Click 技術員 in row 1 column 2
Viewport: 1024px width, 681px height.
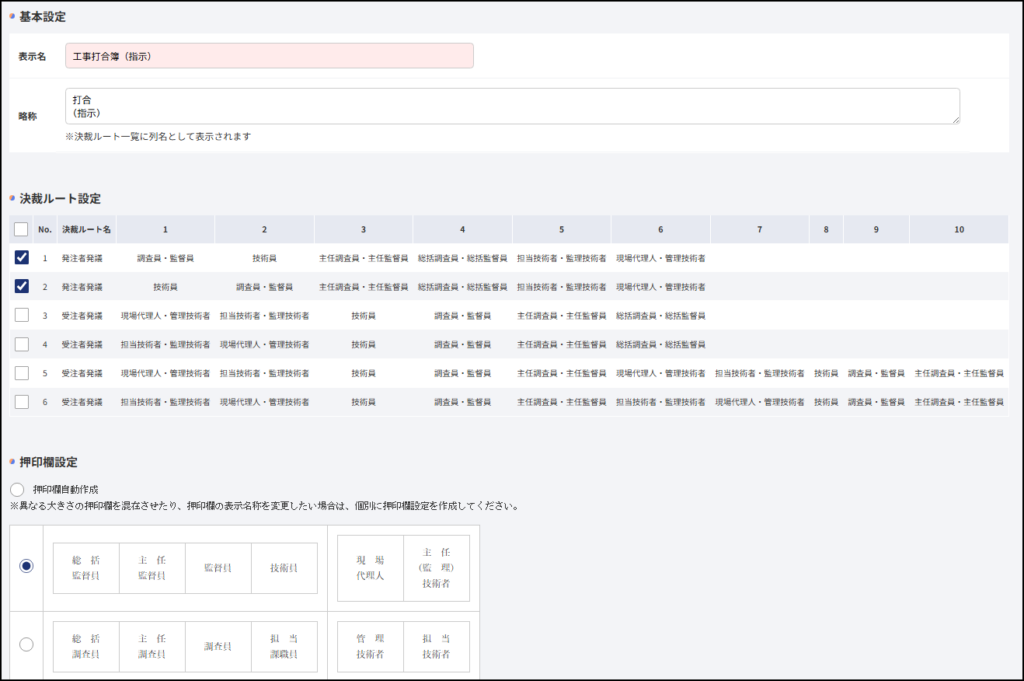(264, 258)
